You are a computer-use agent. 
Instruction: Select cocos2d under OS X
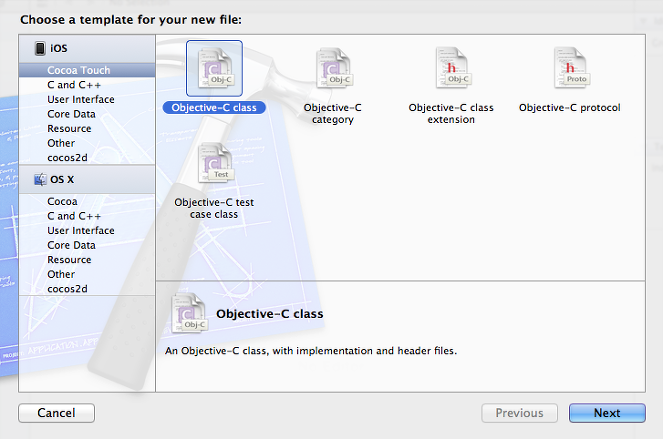[x=87, y=288]
